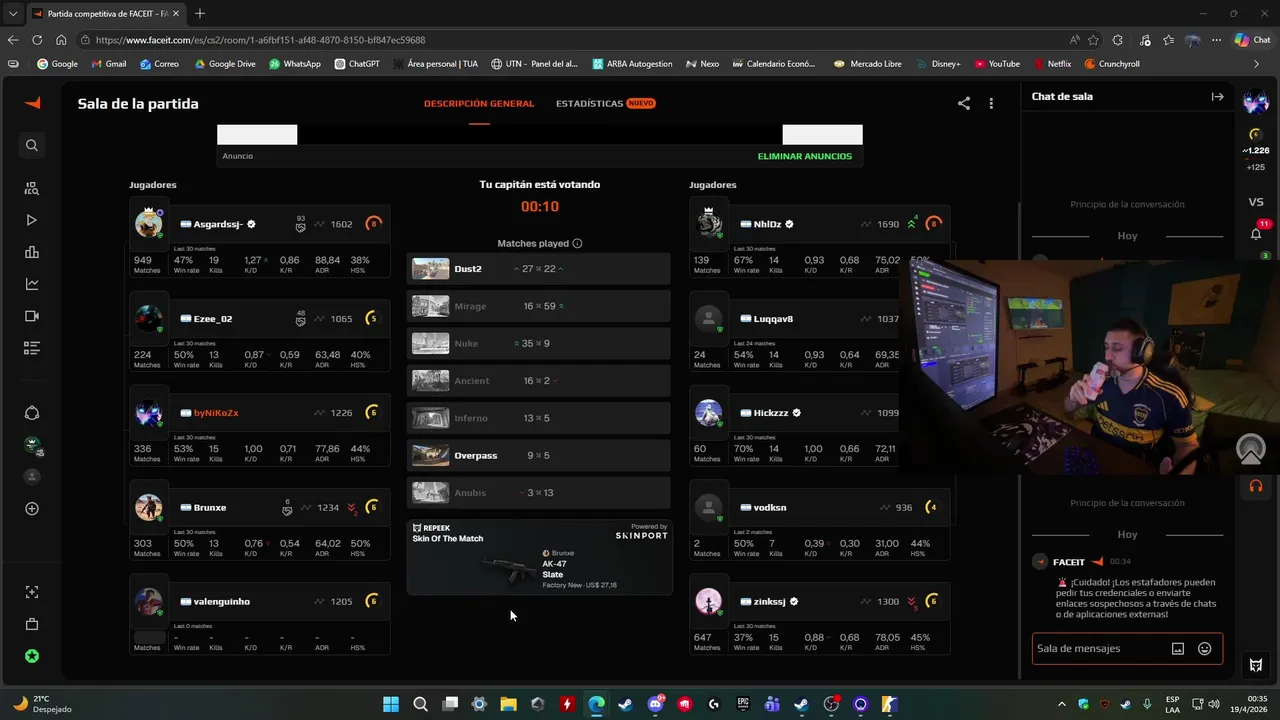Image resolution: width=1280 pixels, height=720 pixels.
Task: Open the YouTube bookmark
Action: (x=996, y=64)
